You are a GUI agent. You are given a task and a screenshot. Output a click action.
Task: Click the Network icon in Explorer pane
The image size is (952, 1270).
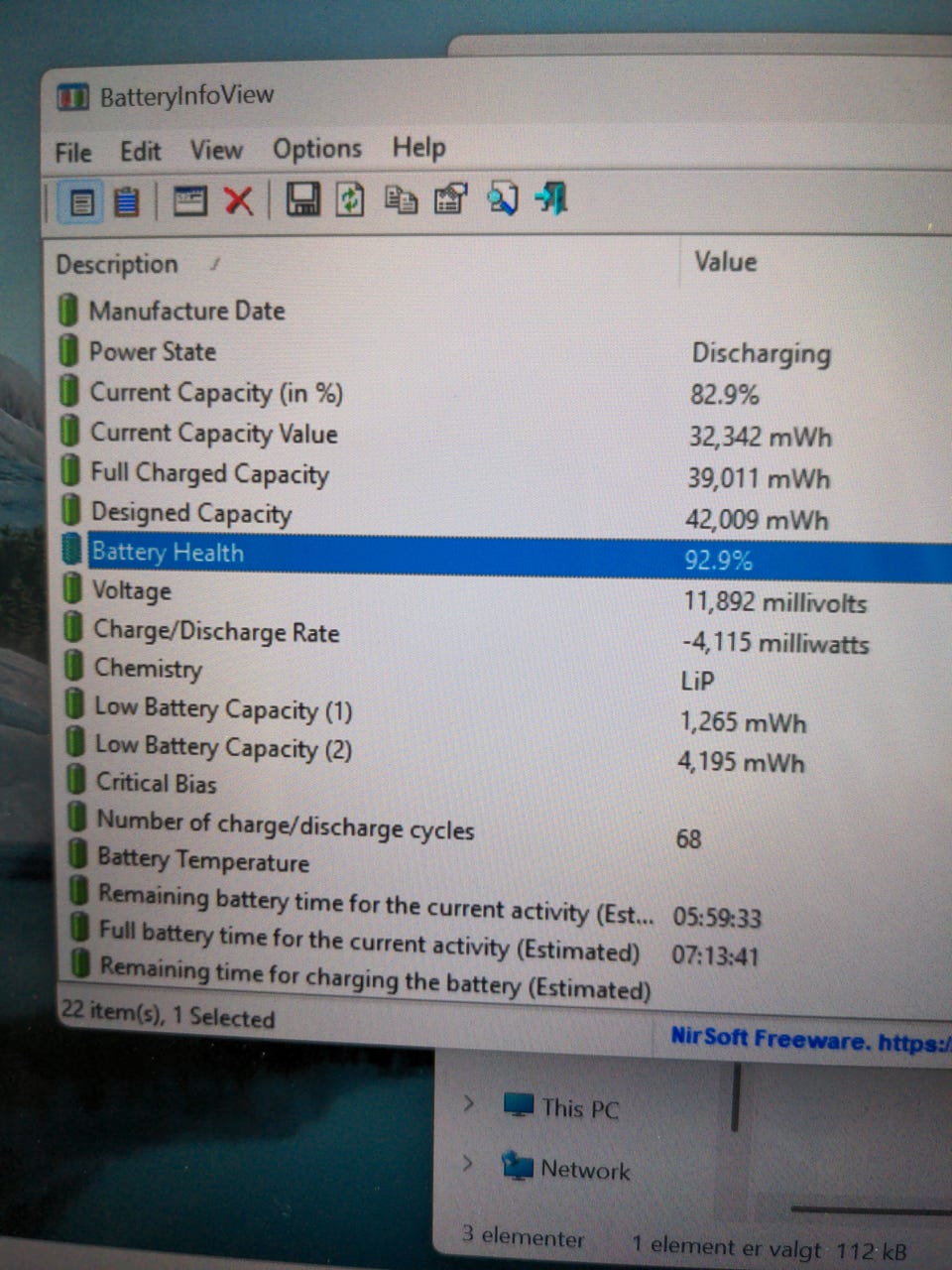[x=517, y=1165]
